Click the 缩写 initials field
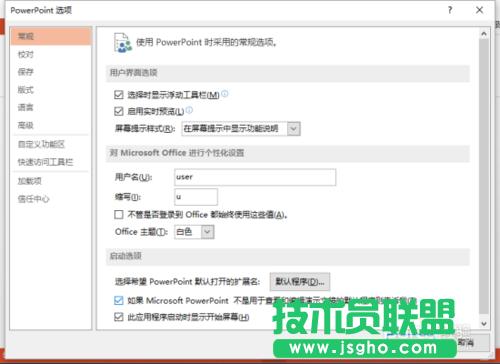Image resolution: width=500 pixels, height=364 pixels. pos(196,197)
